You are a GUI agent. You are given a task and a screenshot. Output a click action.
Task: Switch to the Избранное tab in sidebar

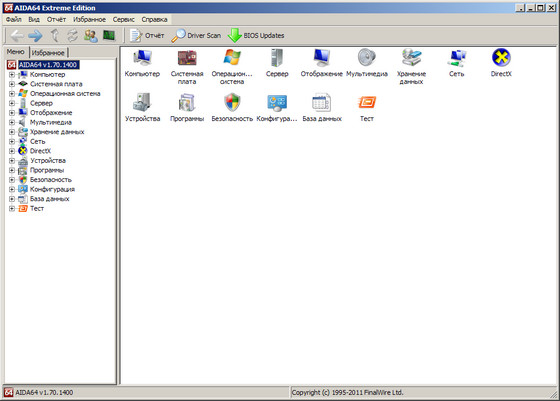tap(48, 53)
